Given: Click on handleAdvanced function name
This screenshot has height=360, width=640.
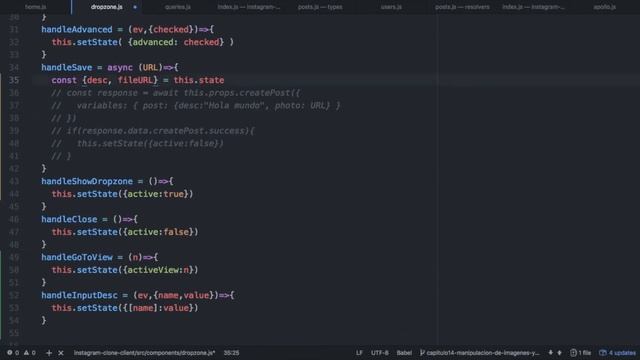Looking at the screenshot, I should coord(77,29).
